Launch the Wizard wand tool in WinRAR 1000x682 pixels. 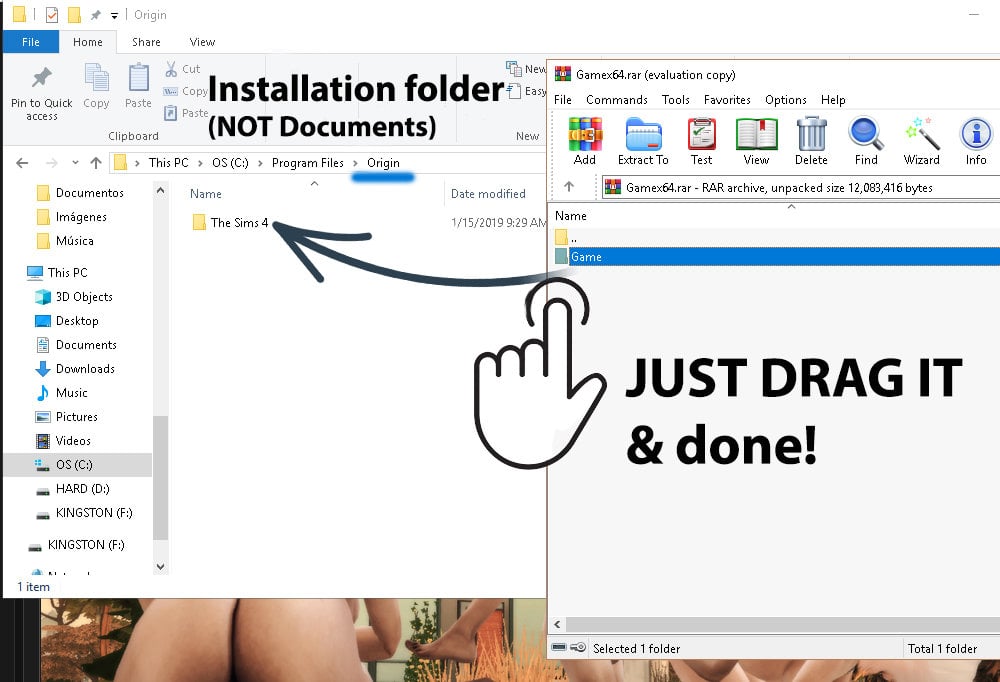point(922,141)
